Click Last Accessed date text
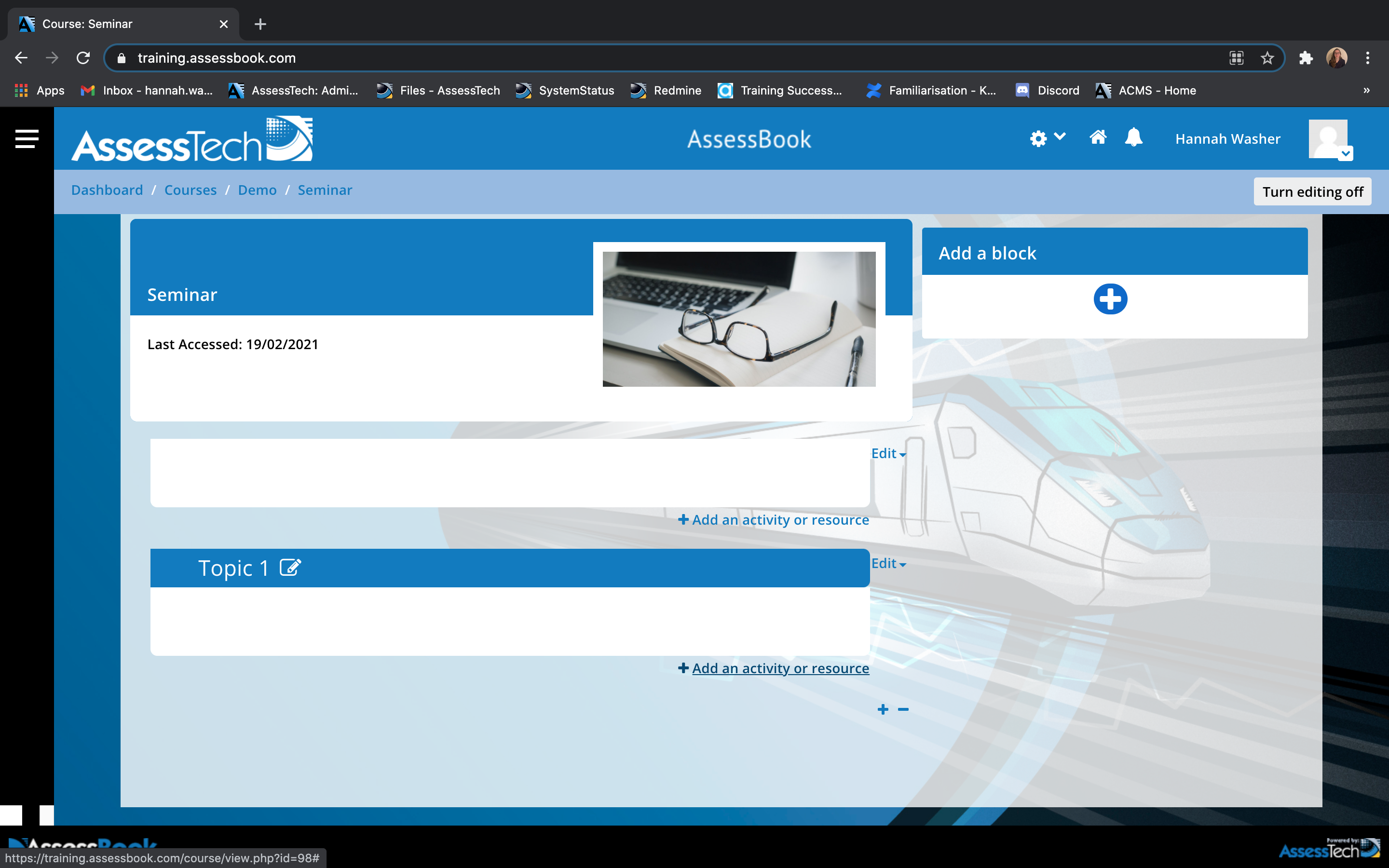The image size is (1389, 868). (x=232, y=344)
